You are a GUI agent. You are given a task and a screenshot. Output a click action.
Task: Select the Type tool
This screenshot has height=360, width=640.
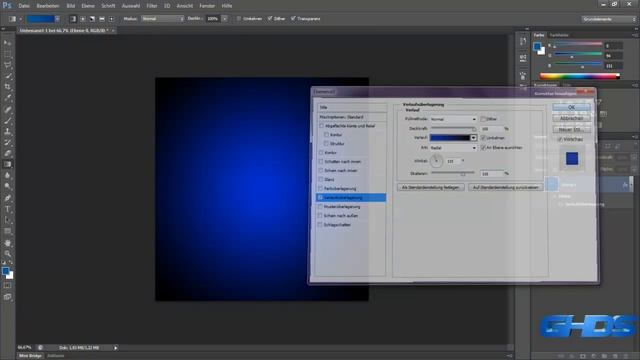click(7, 209)
